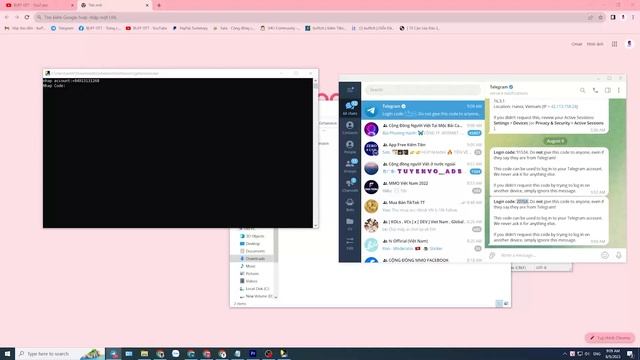Select Downloads in File Explorer navigation pane
This screenshot has height=360, width=640.
tap(255, 258)
